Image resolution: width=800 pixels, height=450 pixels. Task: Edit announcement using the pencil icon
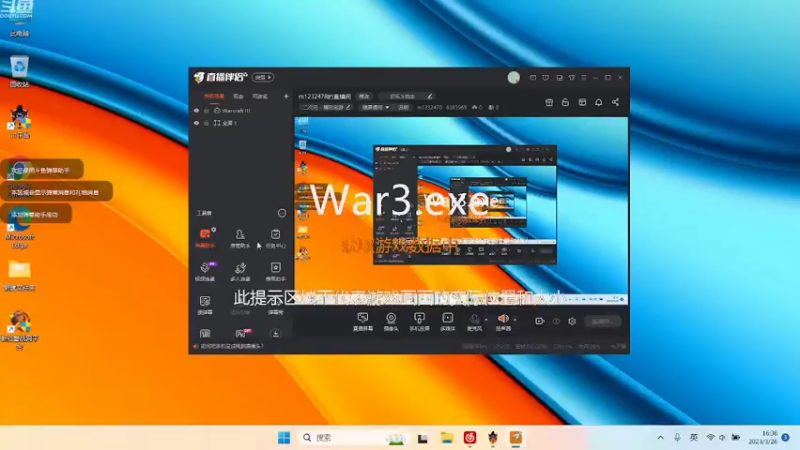(430, 96)
